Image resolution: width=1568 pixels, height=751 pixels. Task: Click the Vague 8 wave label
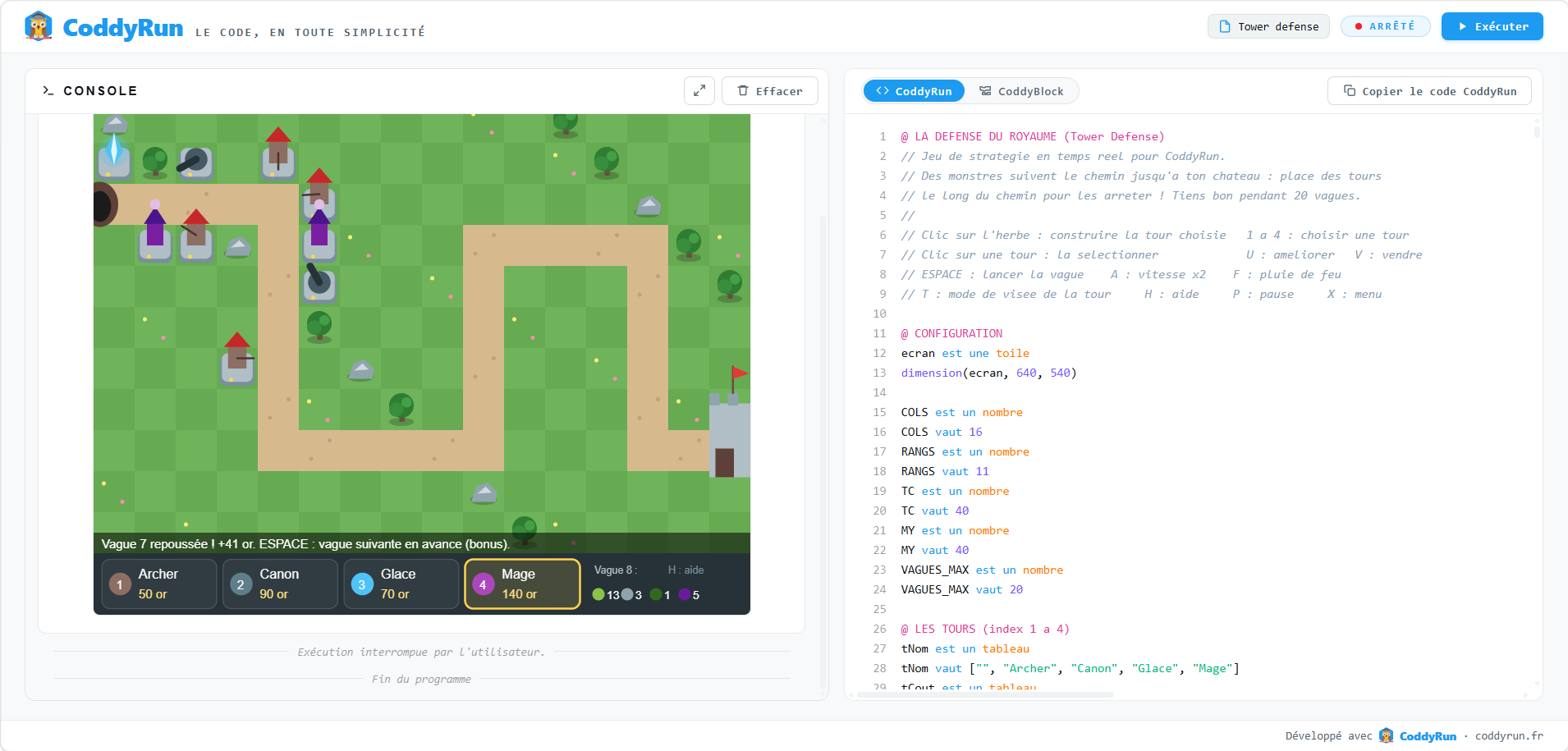tap(615, 570)
